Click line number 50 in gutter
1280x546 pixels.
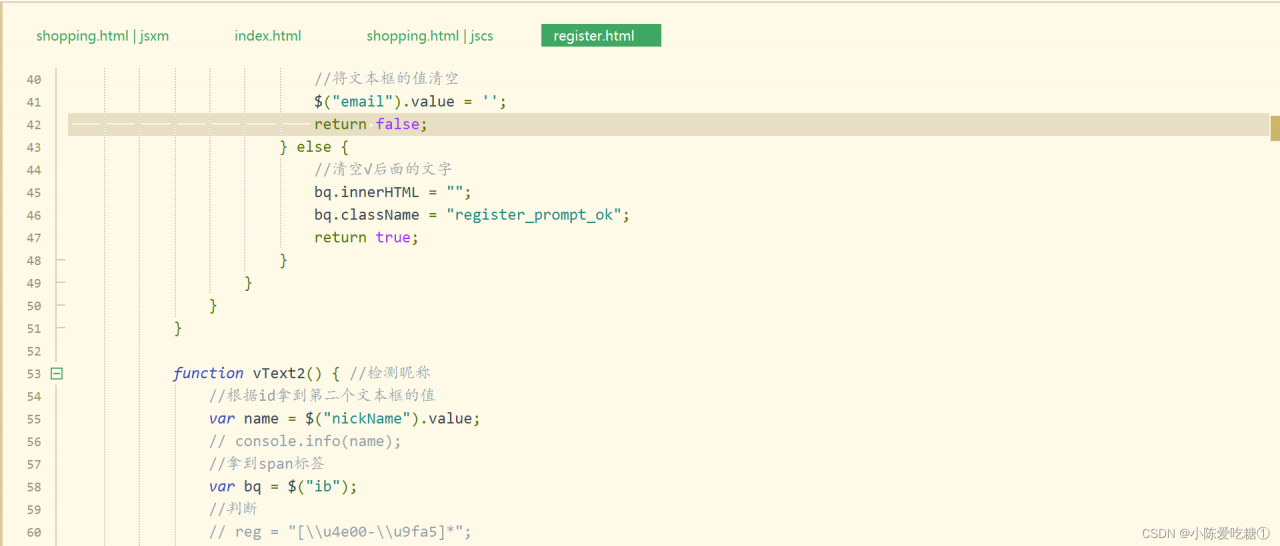point(34,306)
